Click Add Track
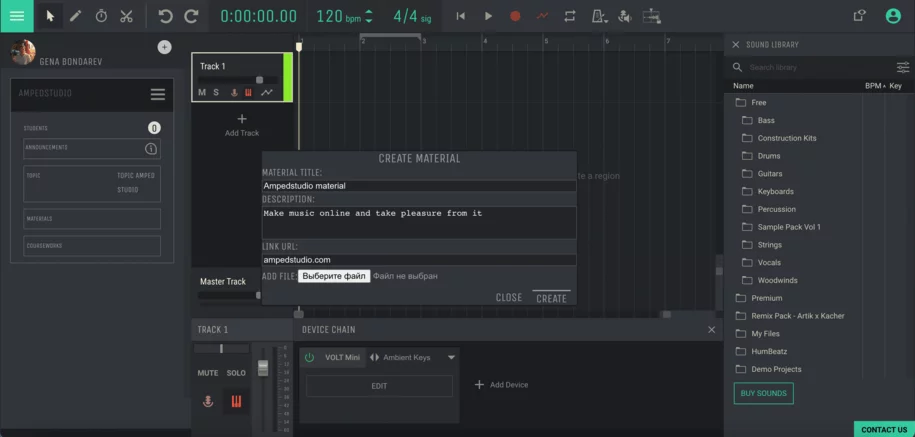Screen dimensions: 915x437 coord(242,125)
